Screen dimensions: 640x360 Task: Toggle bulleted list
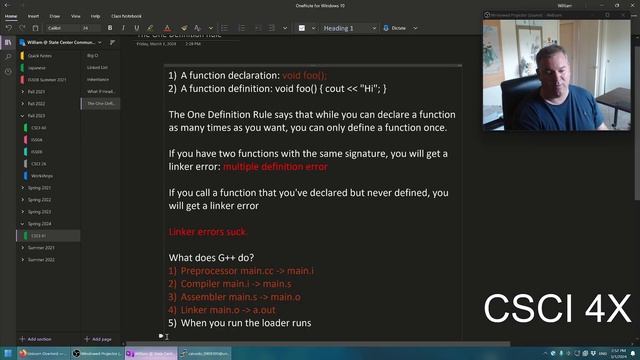click(224, 28)
